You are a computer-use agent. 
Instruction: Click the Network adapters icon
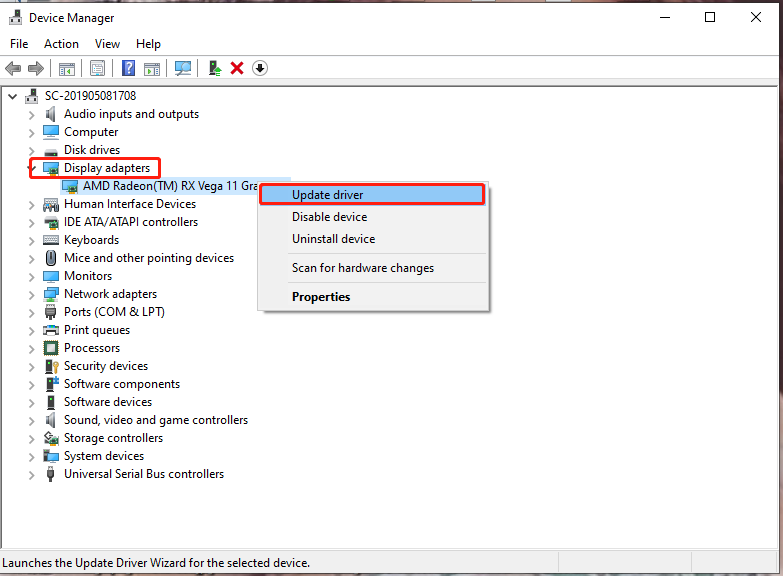pyautogui.click(x=51, y=294)
